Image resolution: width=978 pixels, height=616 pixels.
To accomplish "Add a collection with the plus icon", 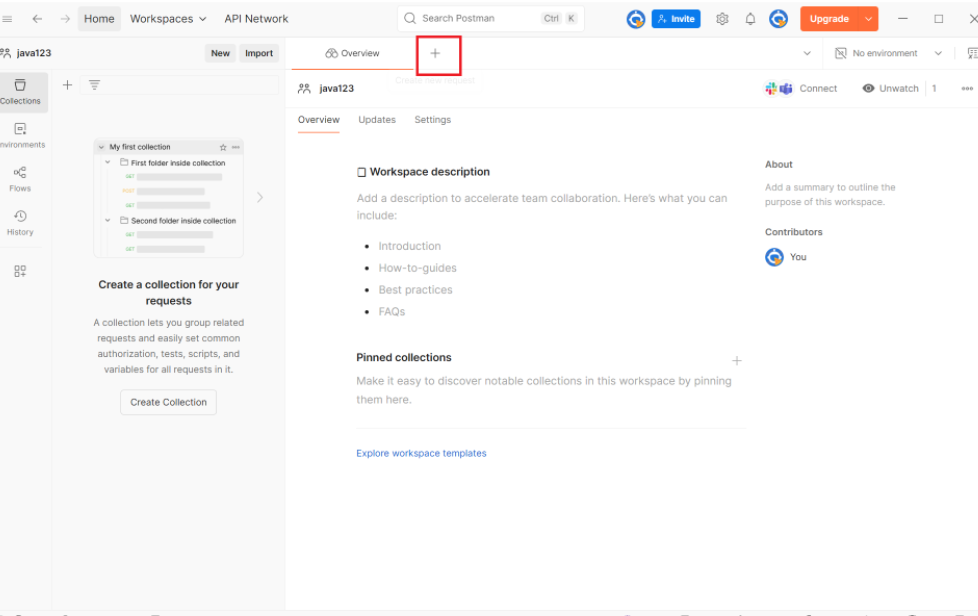I will pos(67,85).
